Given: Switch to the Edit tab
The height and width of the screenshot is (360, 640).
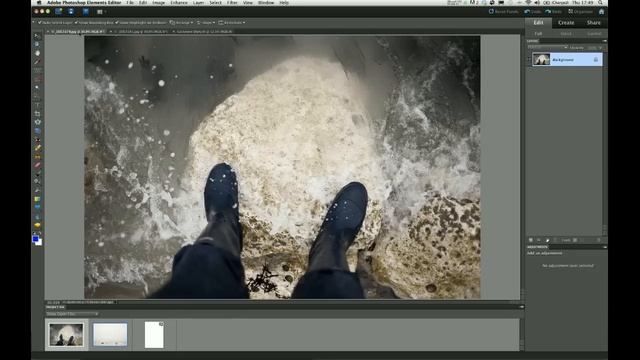Looking at the screenshot, I should [538, 23].
